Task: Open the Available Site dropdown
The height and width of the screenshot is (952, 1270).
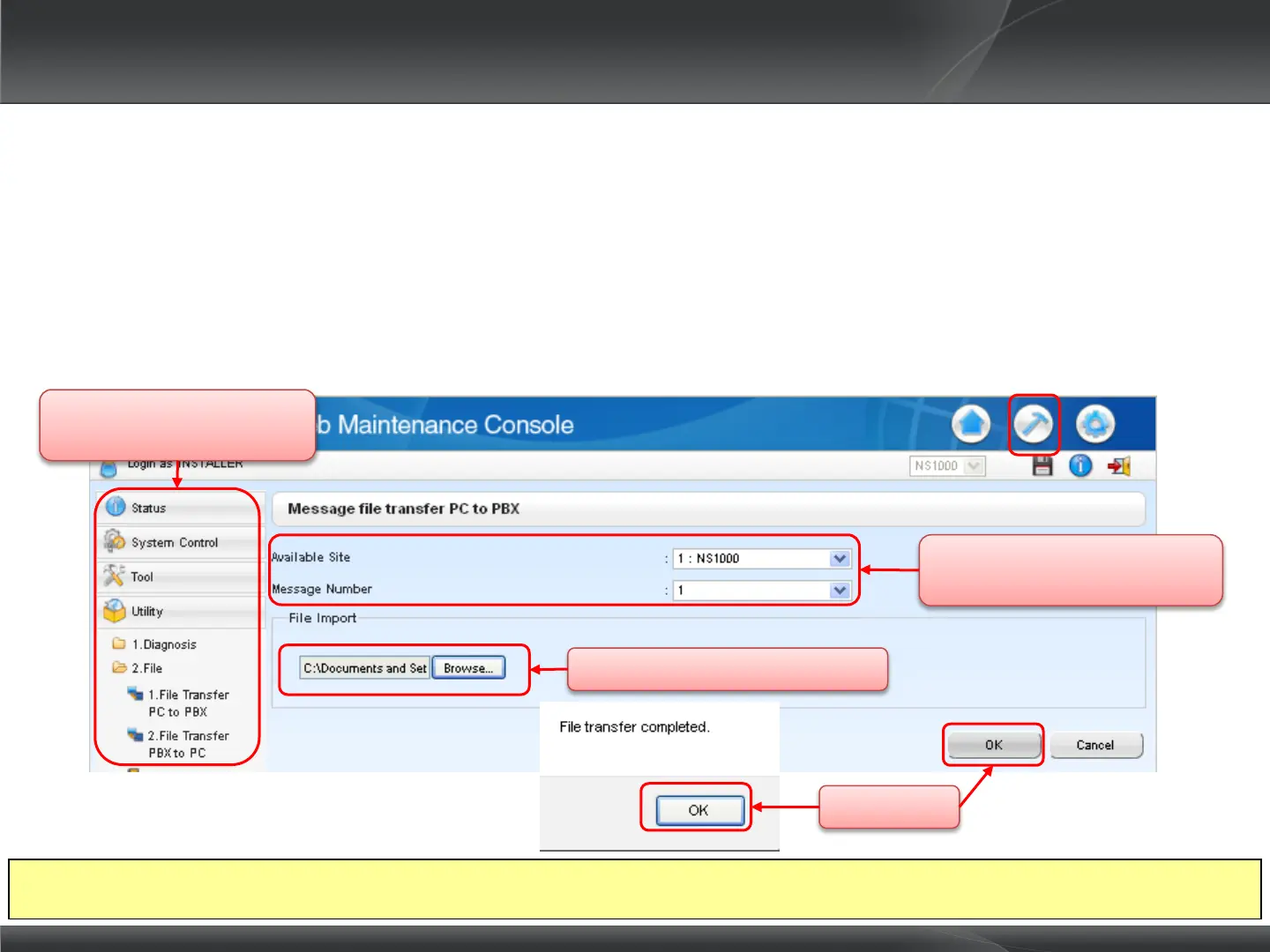Action: tap(762, 558)
